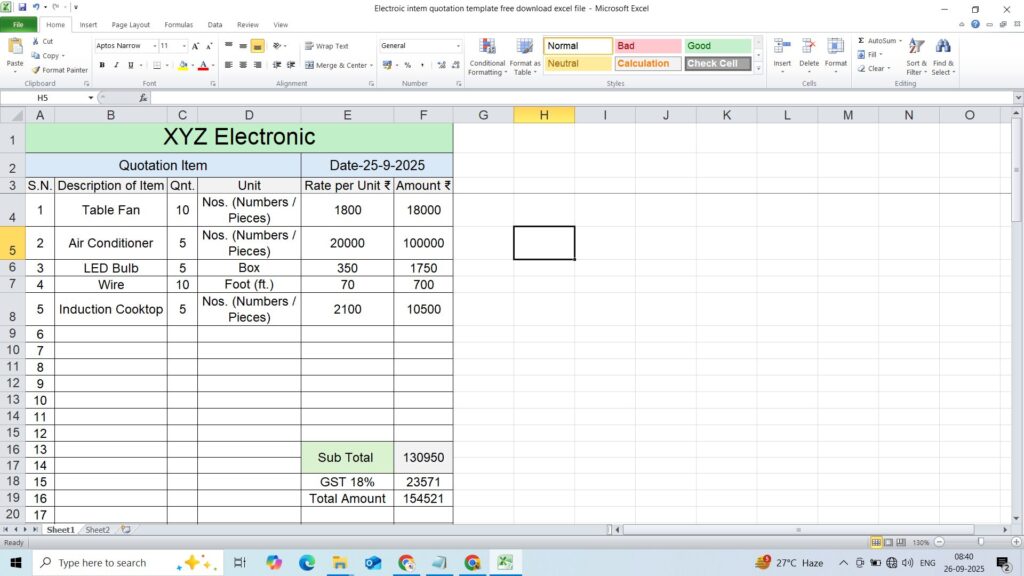Switch to the Formulas ribbon tab
Viewport: 1024px width, 576px height.
(x=178, y=24)
